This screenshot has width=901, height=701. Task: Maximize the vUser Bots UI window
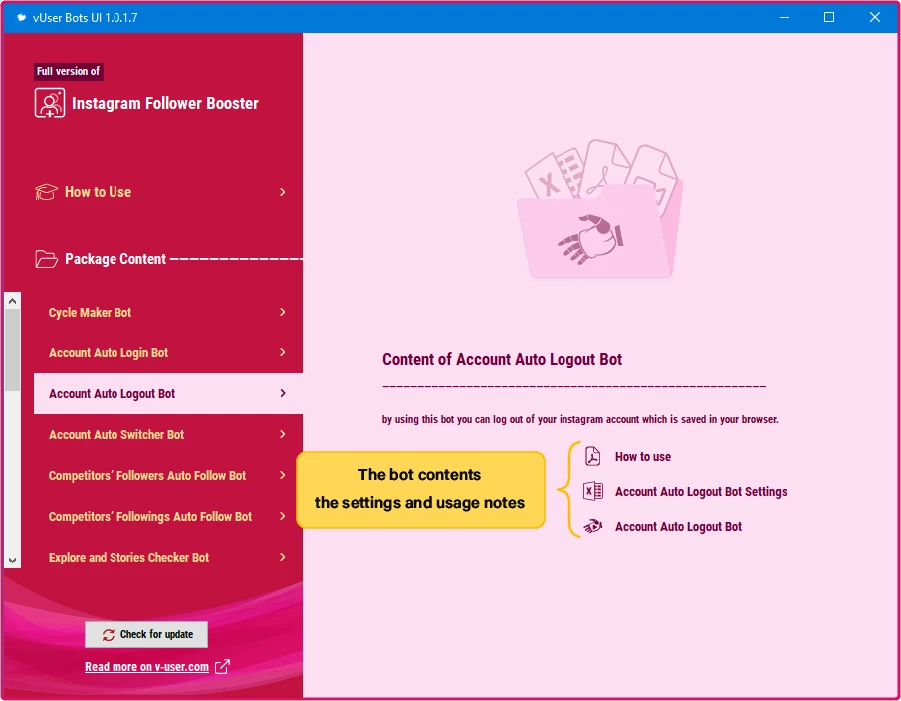coord(829,17)
